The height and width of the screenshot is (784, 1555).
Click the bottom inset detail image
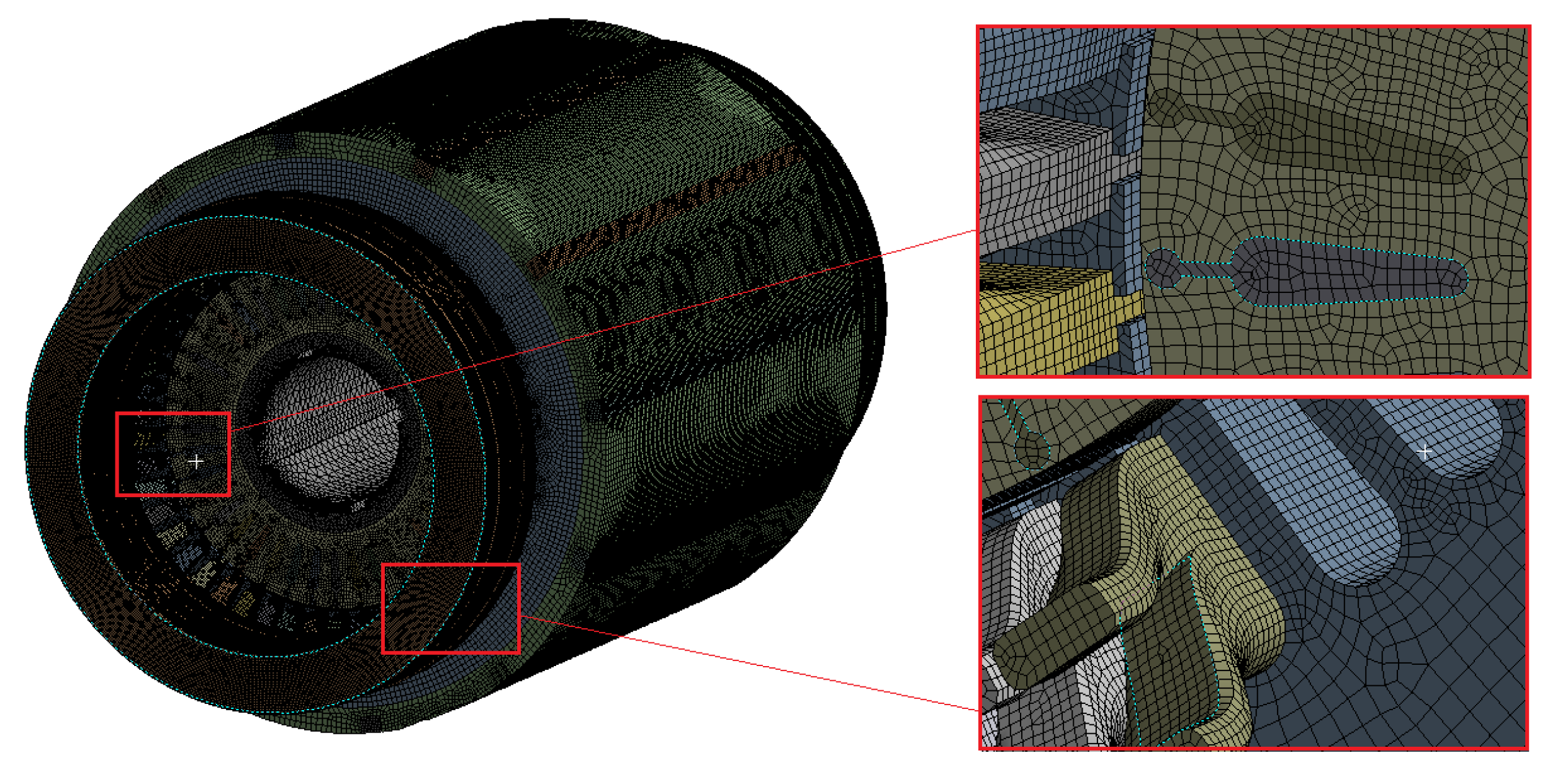pyautogui.click(x=1253, y=573)
